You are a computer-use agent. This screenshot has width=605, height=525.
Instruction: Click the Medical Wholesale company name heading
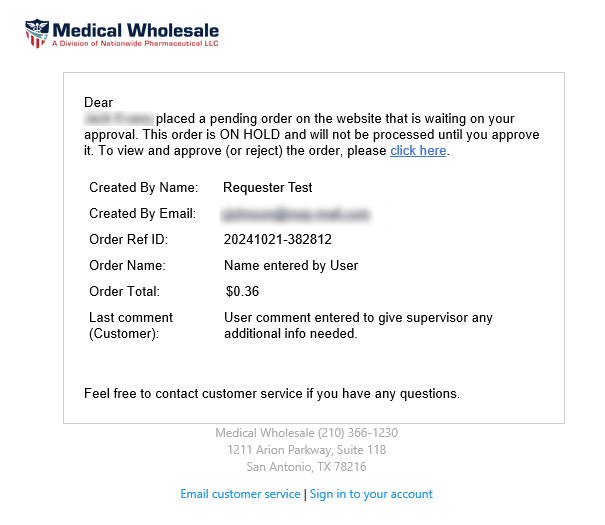click(135, 30)
